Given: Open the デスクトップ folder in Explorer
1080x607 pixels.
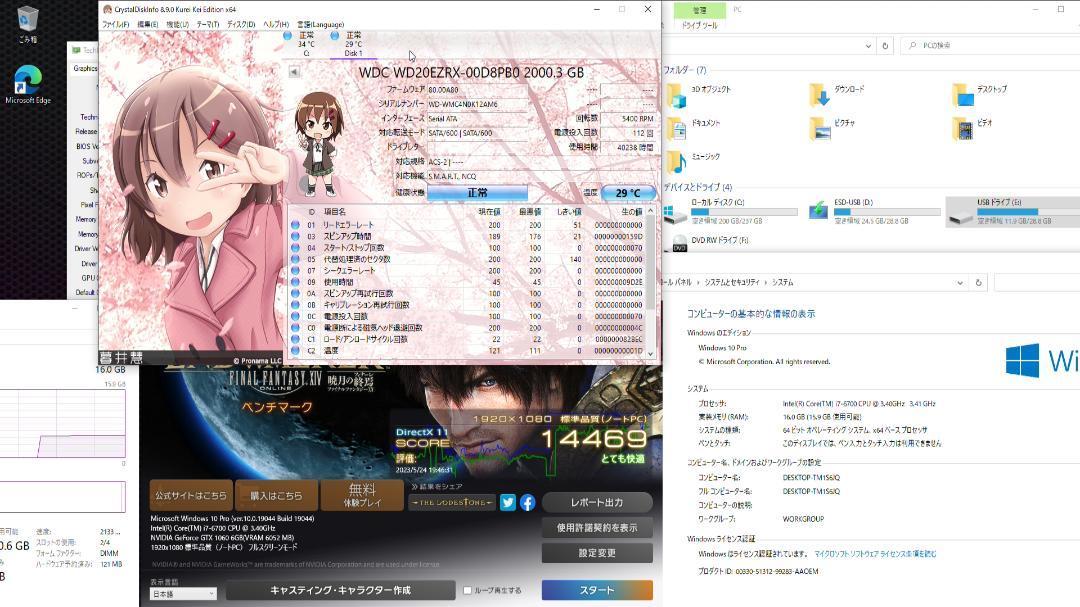Looking at the screenshot, I should (x=980, y=94).
